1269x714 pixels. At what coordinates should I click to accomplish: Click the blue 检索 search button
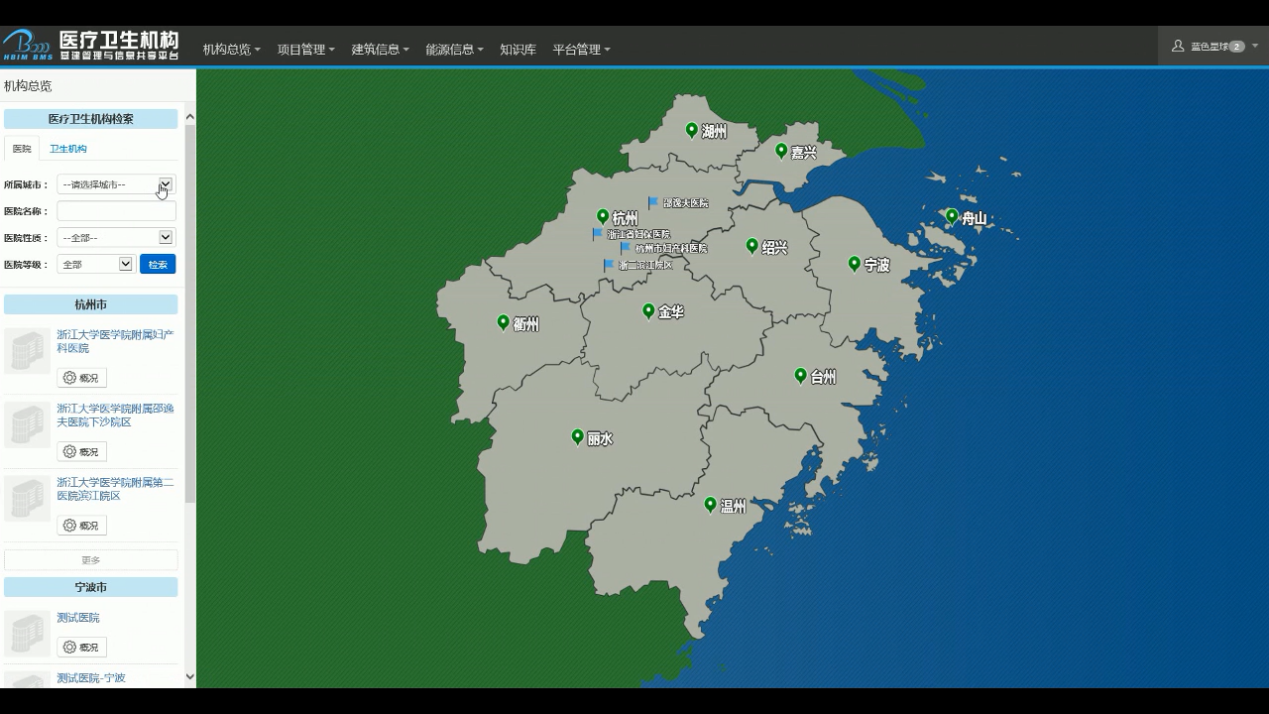(157, 264)
